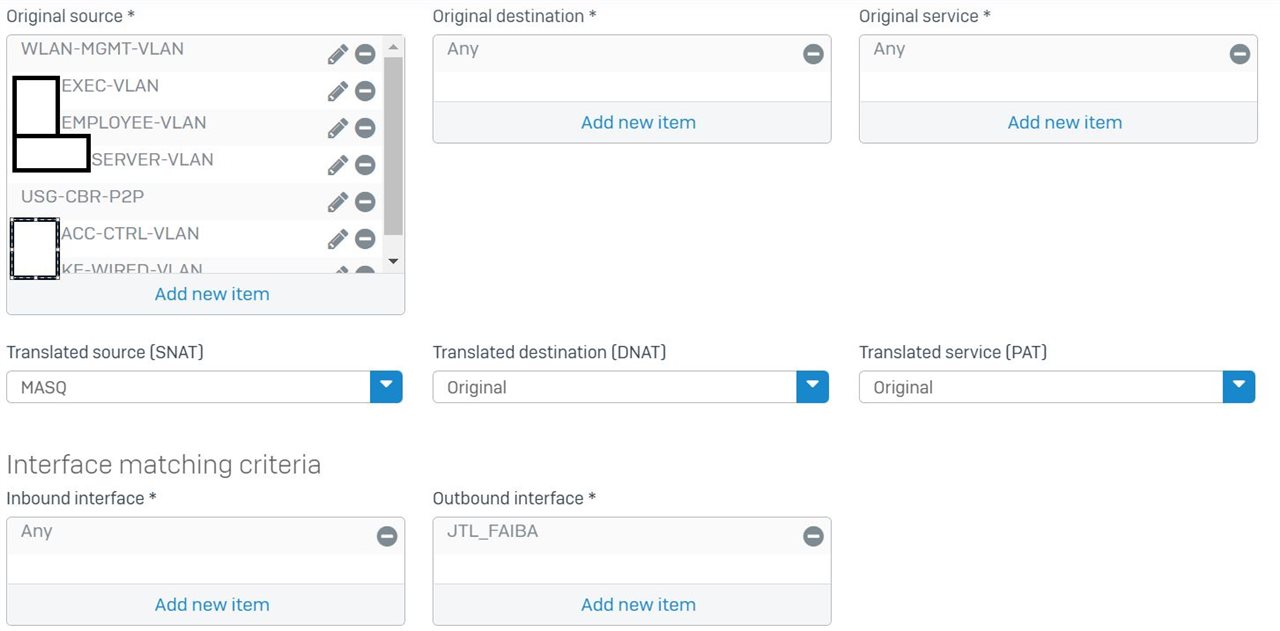Remove the EMPLOYEE-VLAN source entry
This screenshot has height=631, width=1280.
click(365, 128)
